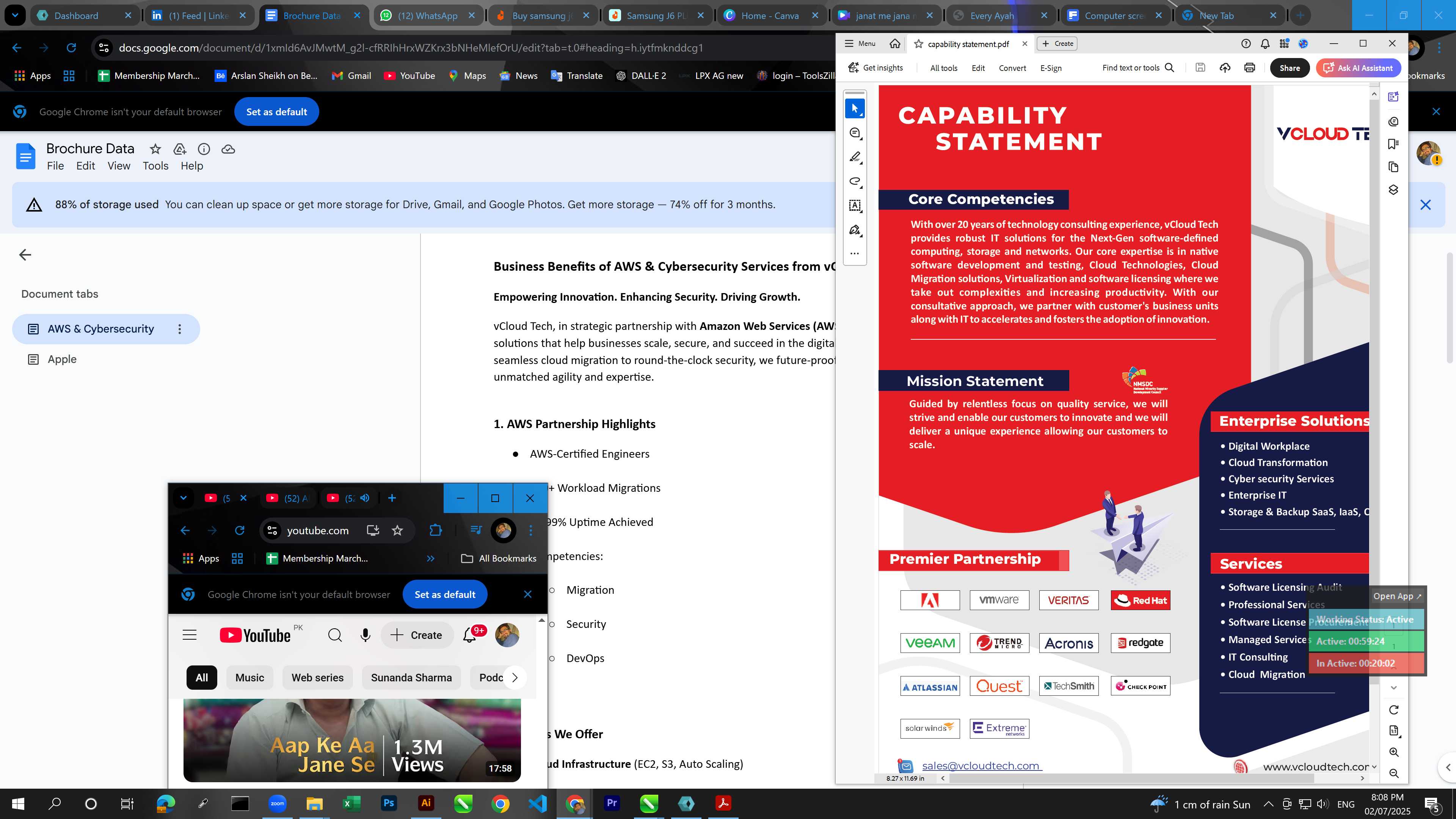Screen dimensions: 1456x819
Task: Click the Acrobat Home icon
Action: [x=895, y=44]
